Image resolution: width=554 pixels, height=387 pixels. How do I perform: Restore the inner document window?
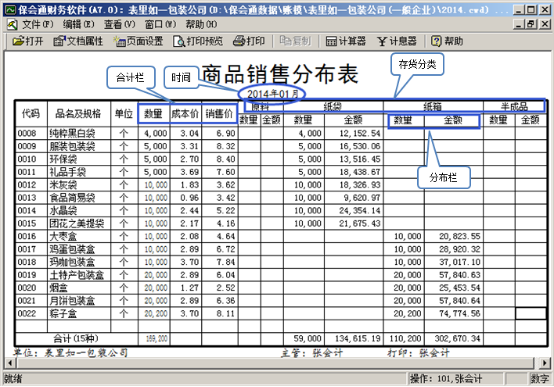tap(531, 24)
